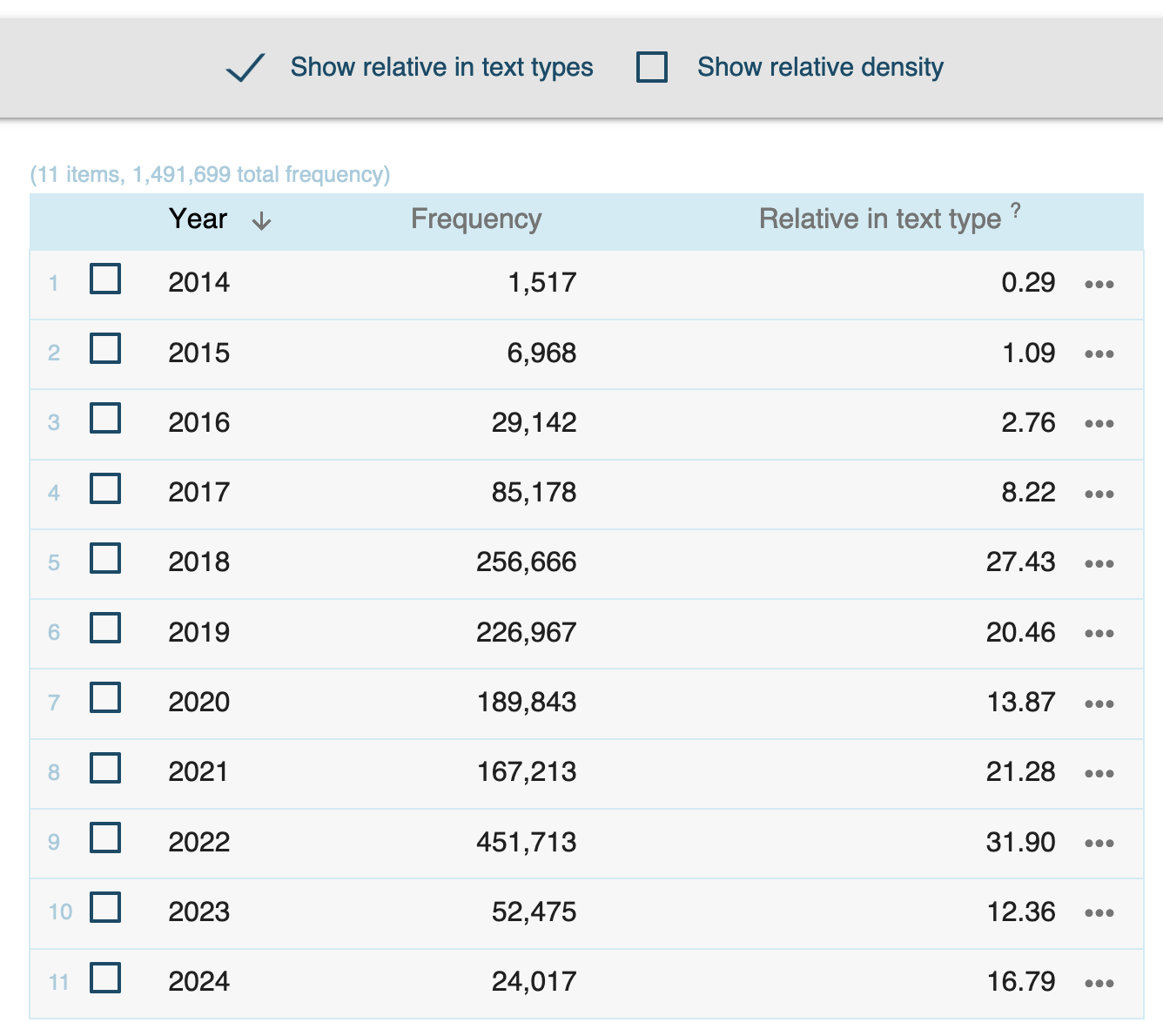
Task: Click the ellipsis icon beside 2022
Action: pyautogui.click(x=1099, y=844)
